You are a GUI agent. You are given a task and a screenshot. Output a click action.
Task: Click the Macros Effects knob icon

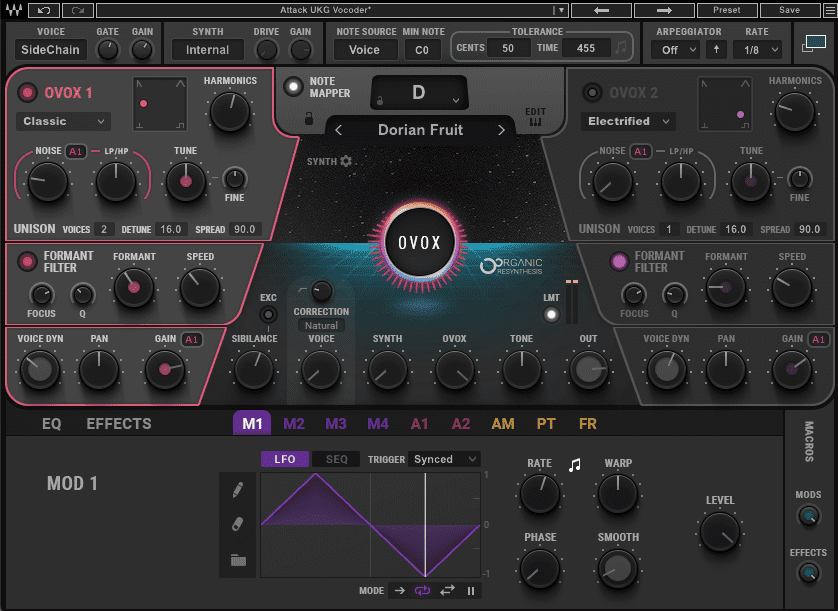(x=808, y=573)
